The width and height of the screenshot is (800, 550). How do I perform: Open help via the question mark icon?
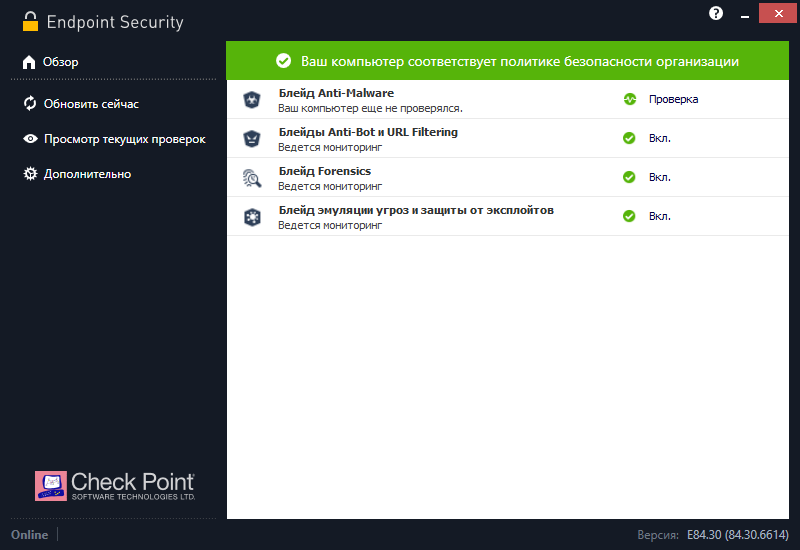point(716,13)
